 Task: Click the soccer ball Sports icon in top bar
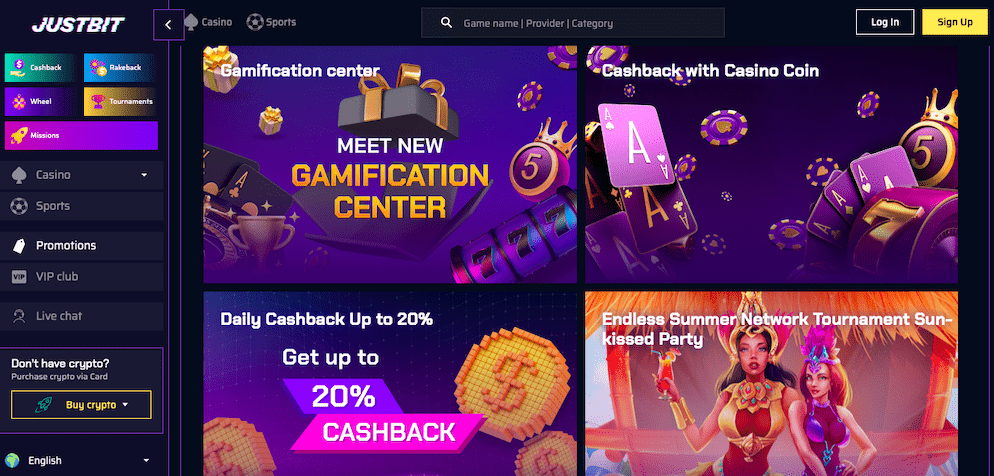255,22
